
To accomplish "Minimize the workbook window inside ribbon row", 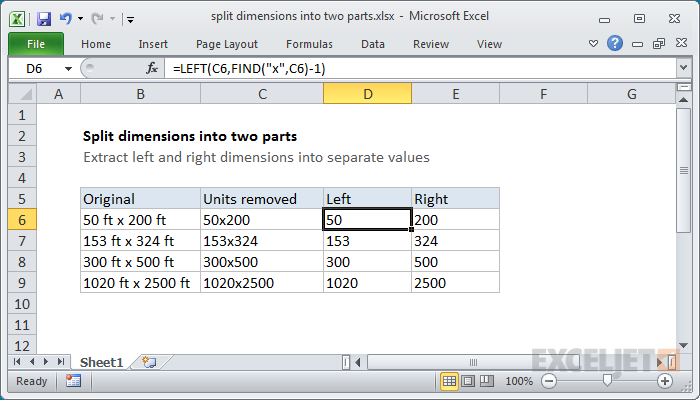I will (638, 44).
